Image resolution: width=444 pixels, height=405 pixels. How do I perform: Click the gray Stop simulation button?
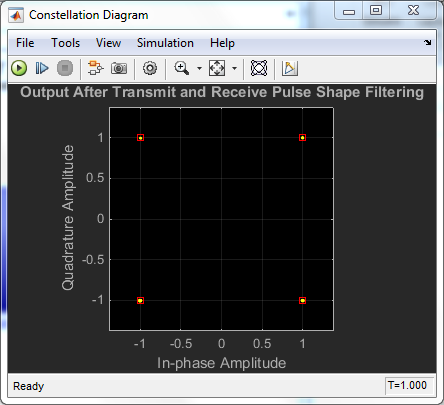pos(65,68)
